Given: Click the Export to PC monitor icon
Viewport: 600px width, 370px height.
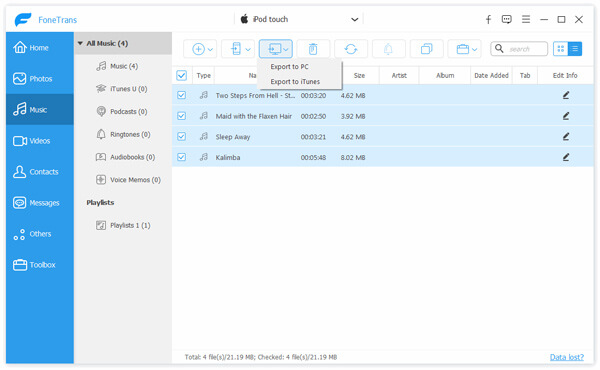Looking at the screenshot, I should pyautogui.click(x=274, y=49).
